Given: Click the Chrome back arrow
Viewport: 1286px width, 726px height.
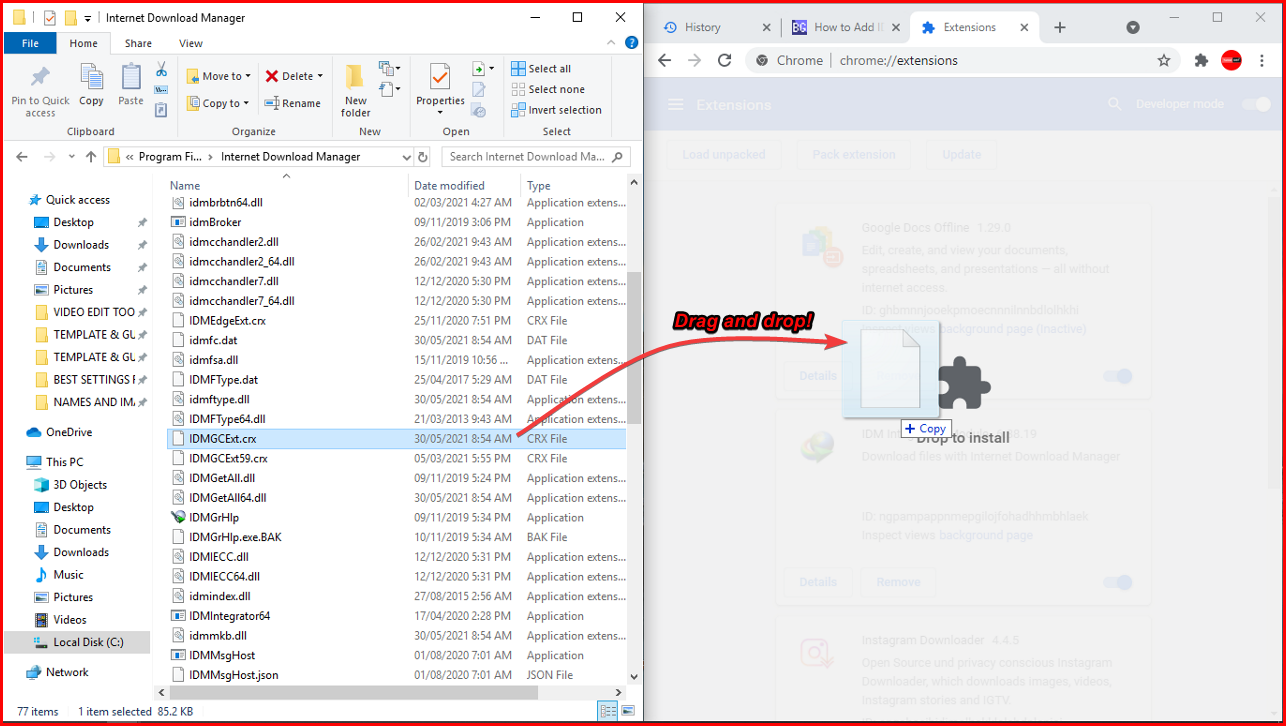Looking at the screenshot, I should pos(664,60).
